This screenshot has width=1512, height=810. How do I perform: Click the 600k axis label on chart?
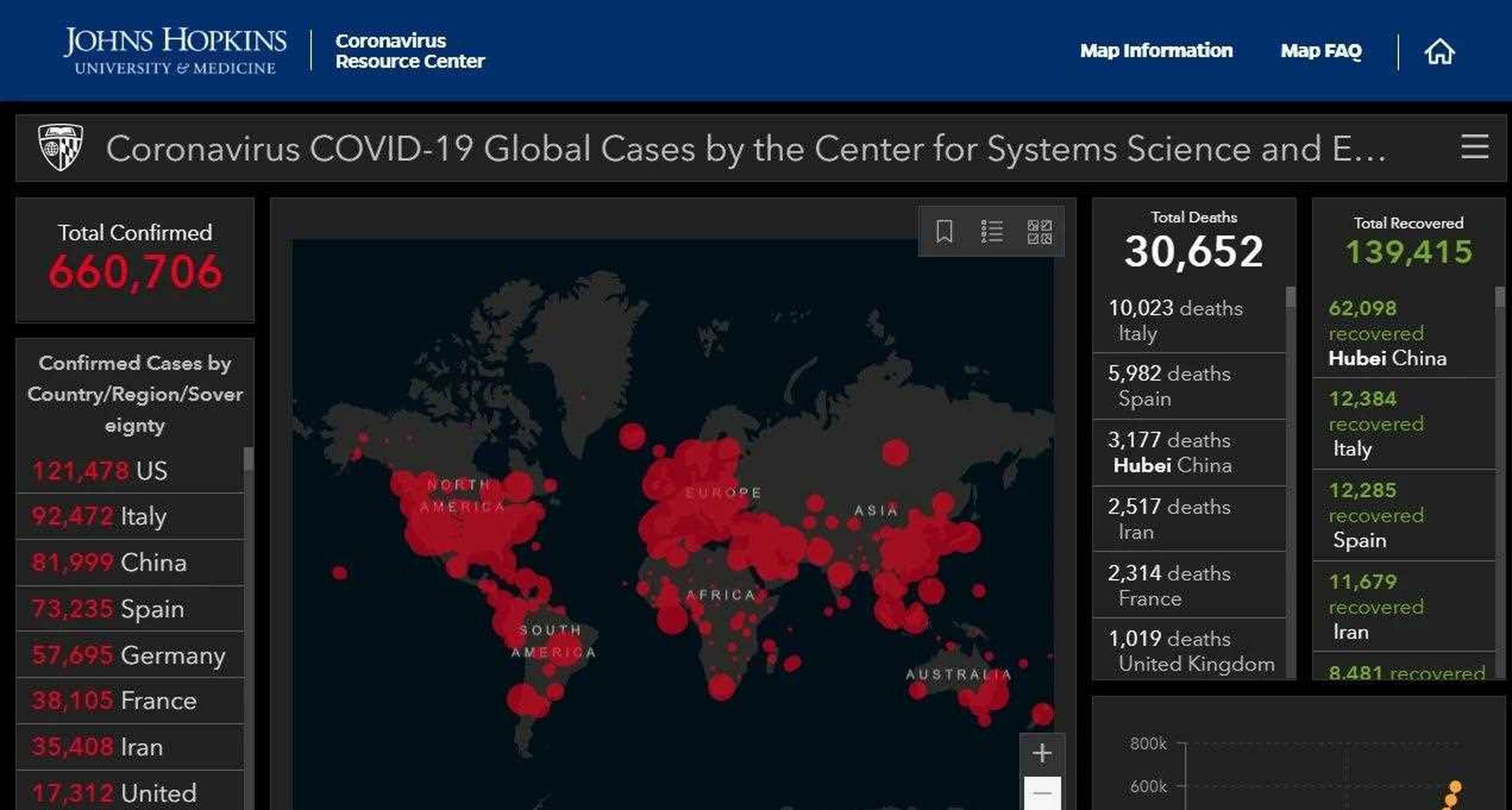(1148, 787)
